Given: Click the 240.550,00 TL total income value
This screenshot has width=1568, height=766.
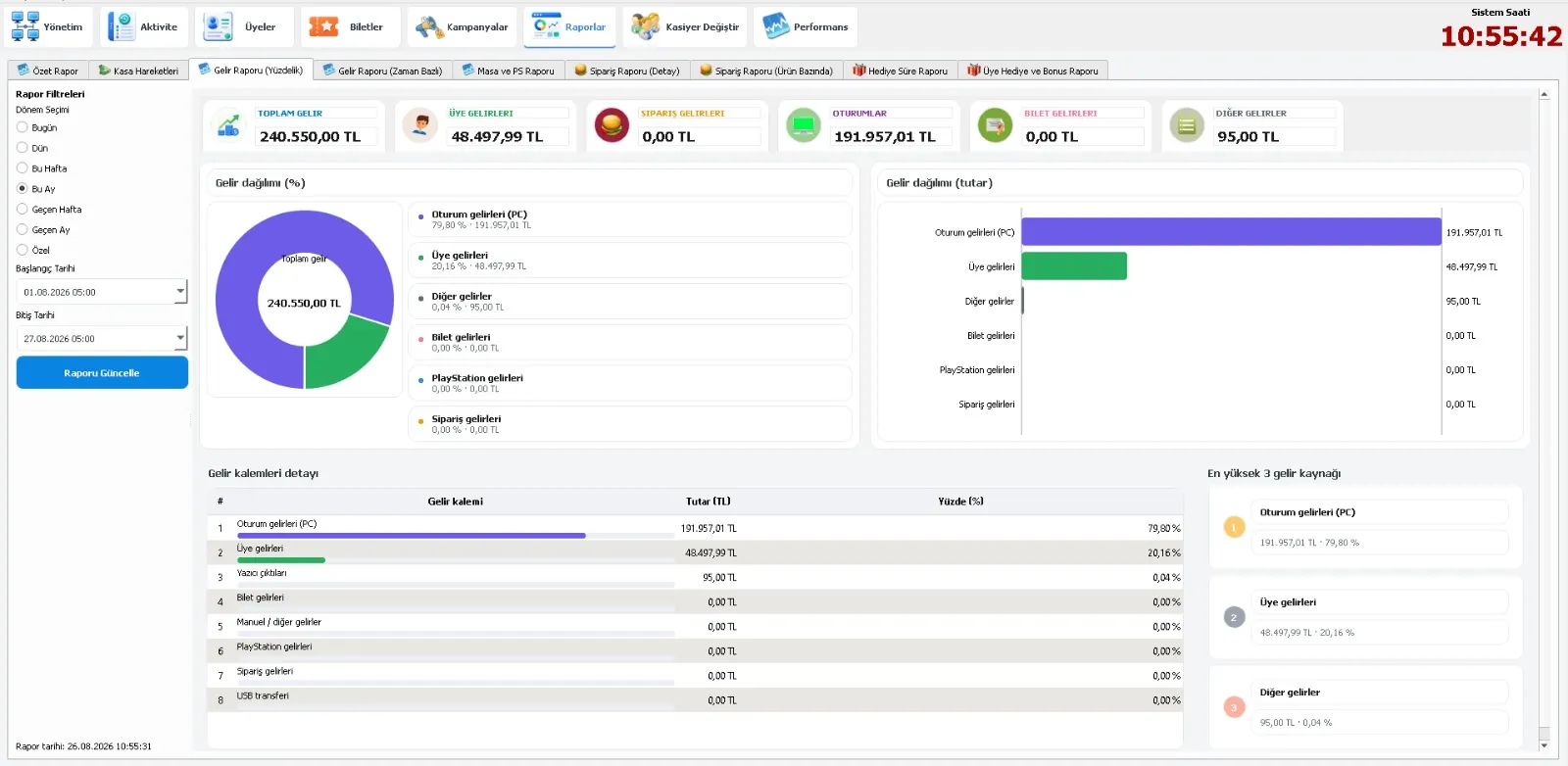Looking at the screenshot, I should [310, 137].
